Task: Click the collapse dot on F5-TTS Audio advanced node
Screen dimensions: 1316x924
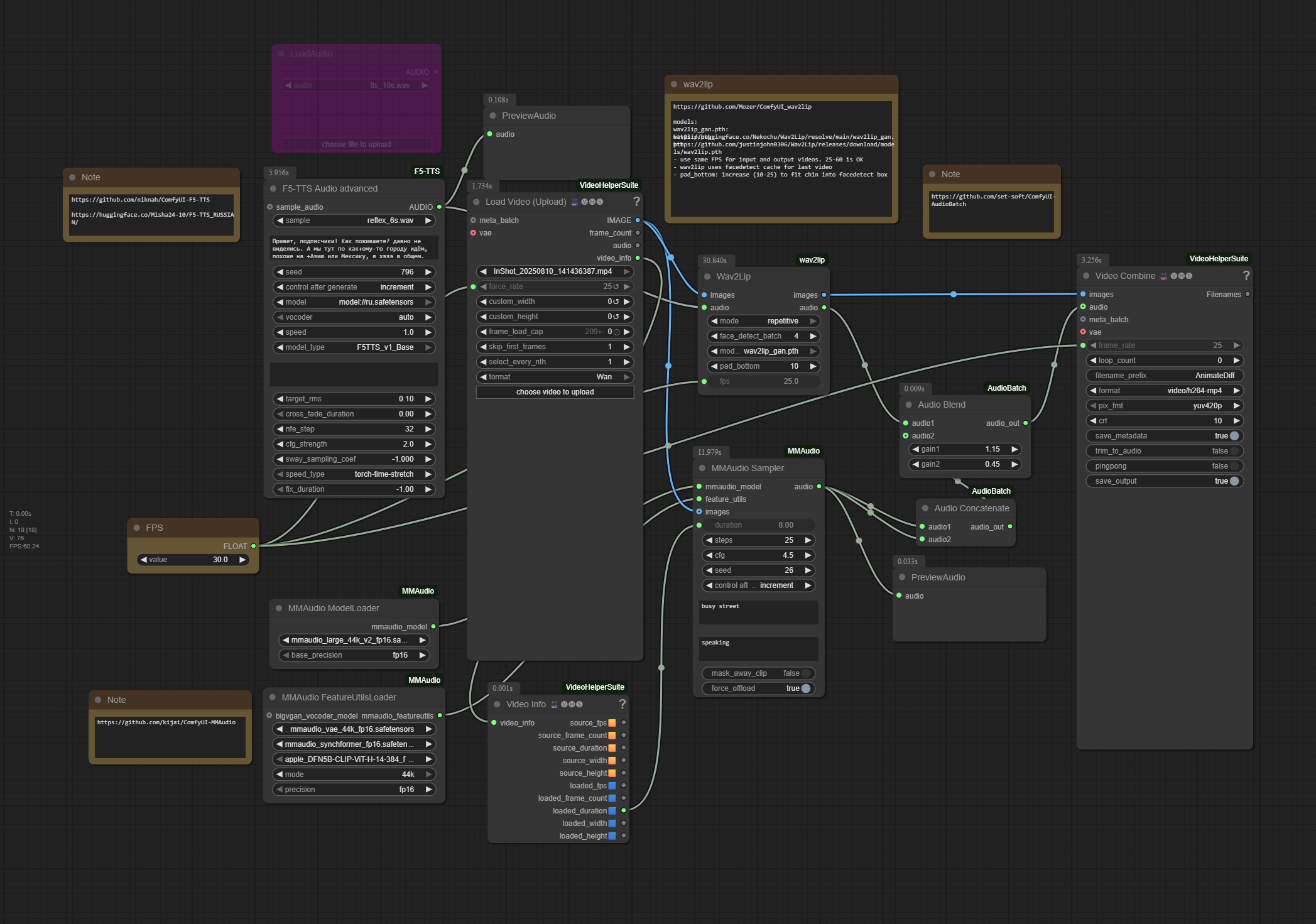Action: pyautogui.click(x=273, y=188)
